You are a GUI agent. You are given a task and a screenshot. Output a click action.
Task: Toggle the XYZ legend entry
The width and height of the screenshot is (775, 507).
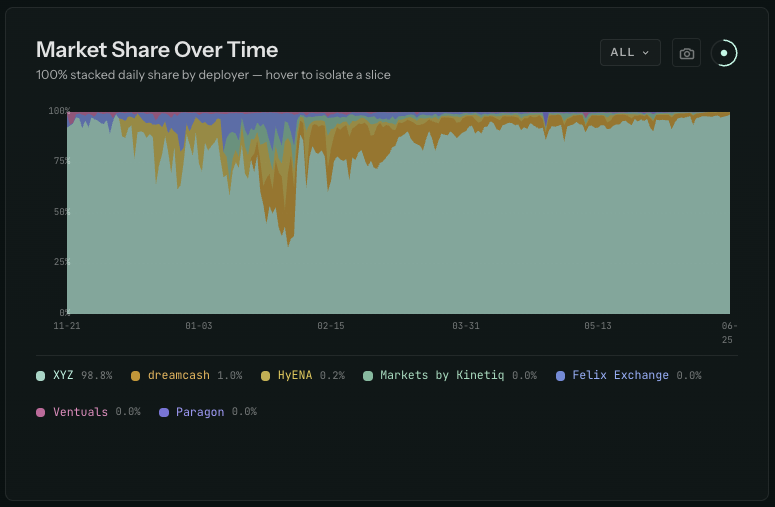pos(74,376)
